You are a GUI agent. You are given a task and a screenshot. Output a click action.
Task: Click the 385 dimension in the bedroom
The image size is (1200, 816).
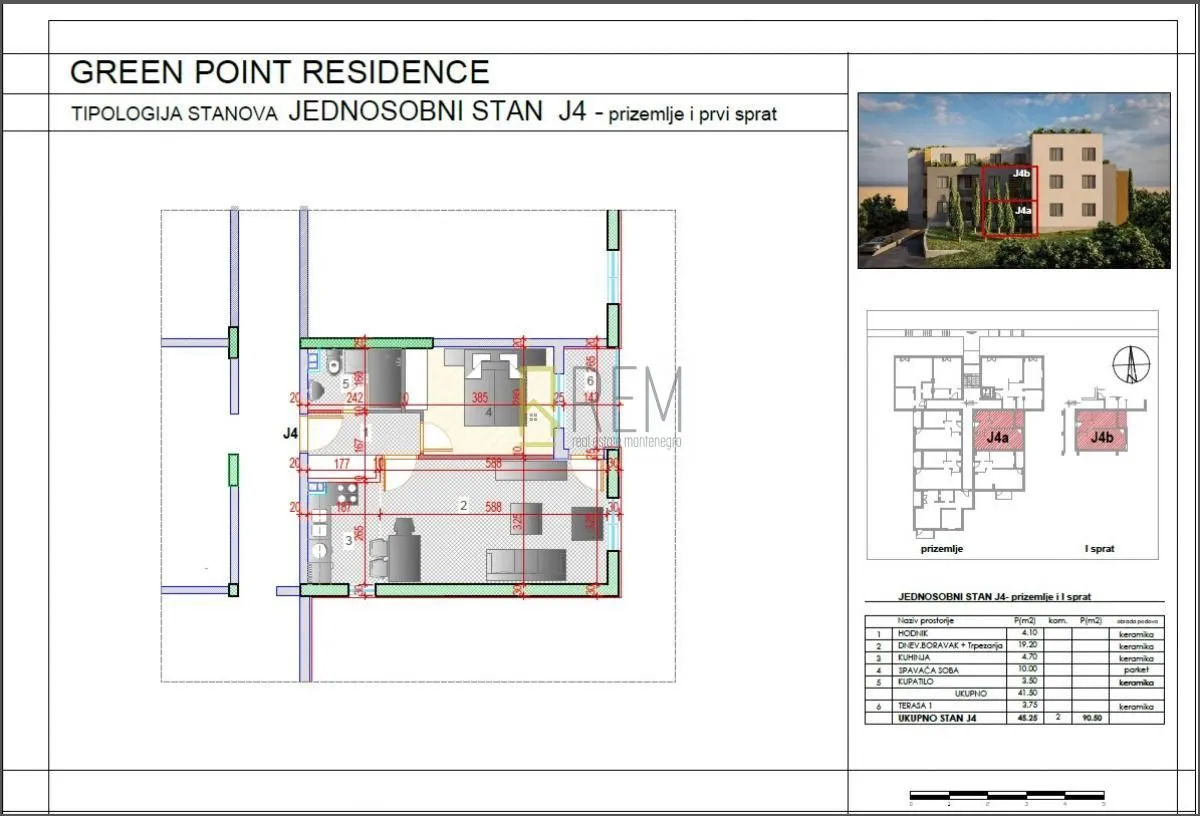point(479,398)
